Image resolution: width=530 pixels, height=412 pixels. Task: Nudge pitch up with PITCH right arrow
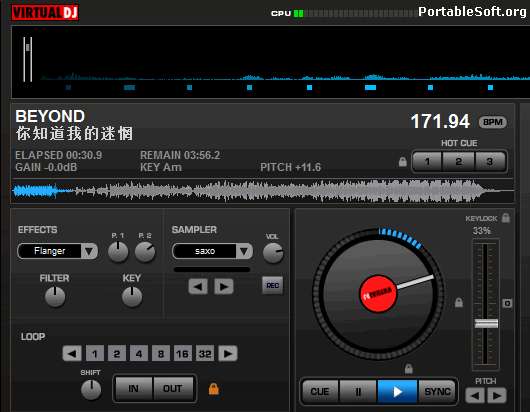point(497,395)
